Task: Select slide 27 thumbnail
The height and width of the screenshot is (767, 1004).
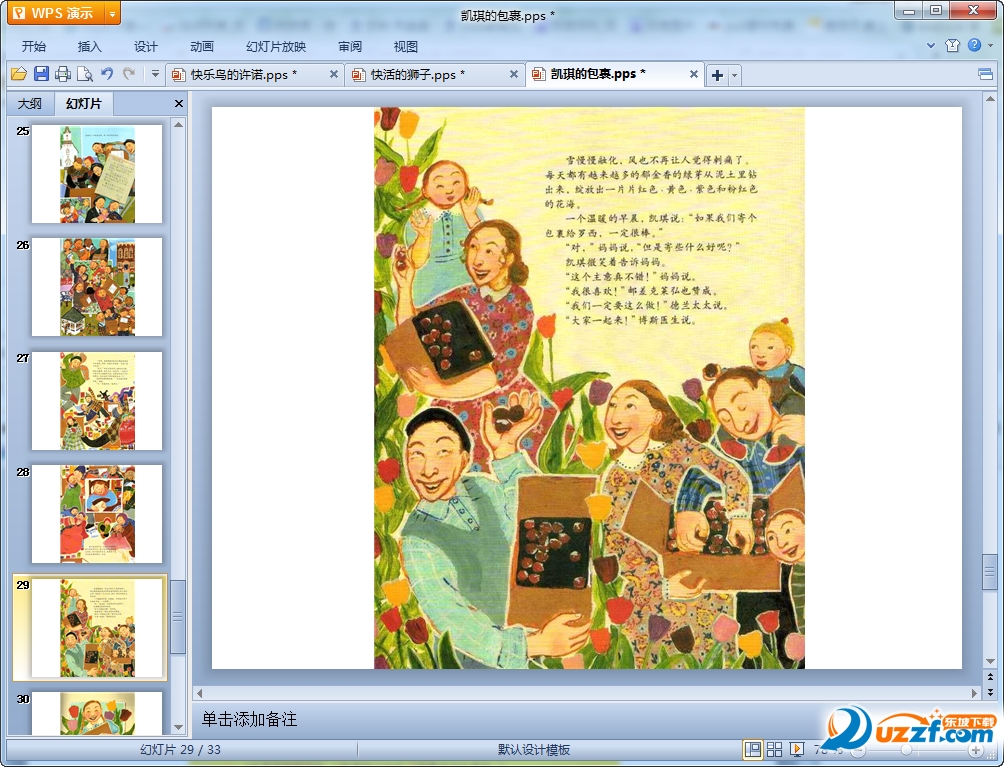Action: (x=97, y=401)
